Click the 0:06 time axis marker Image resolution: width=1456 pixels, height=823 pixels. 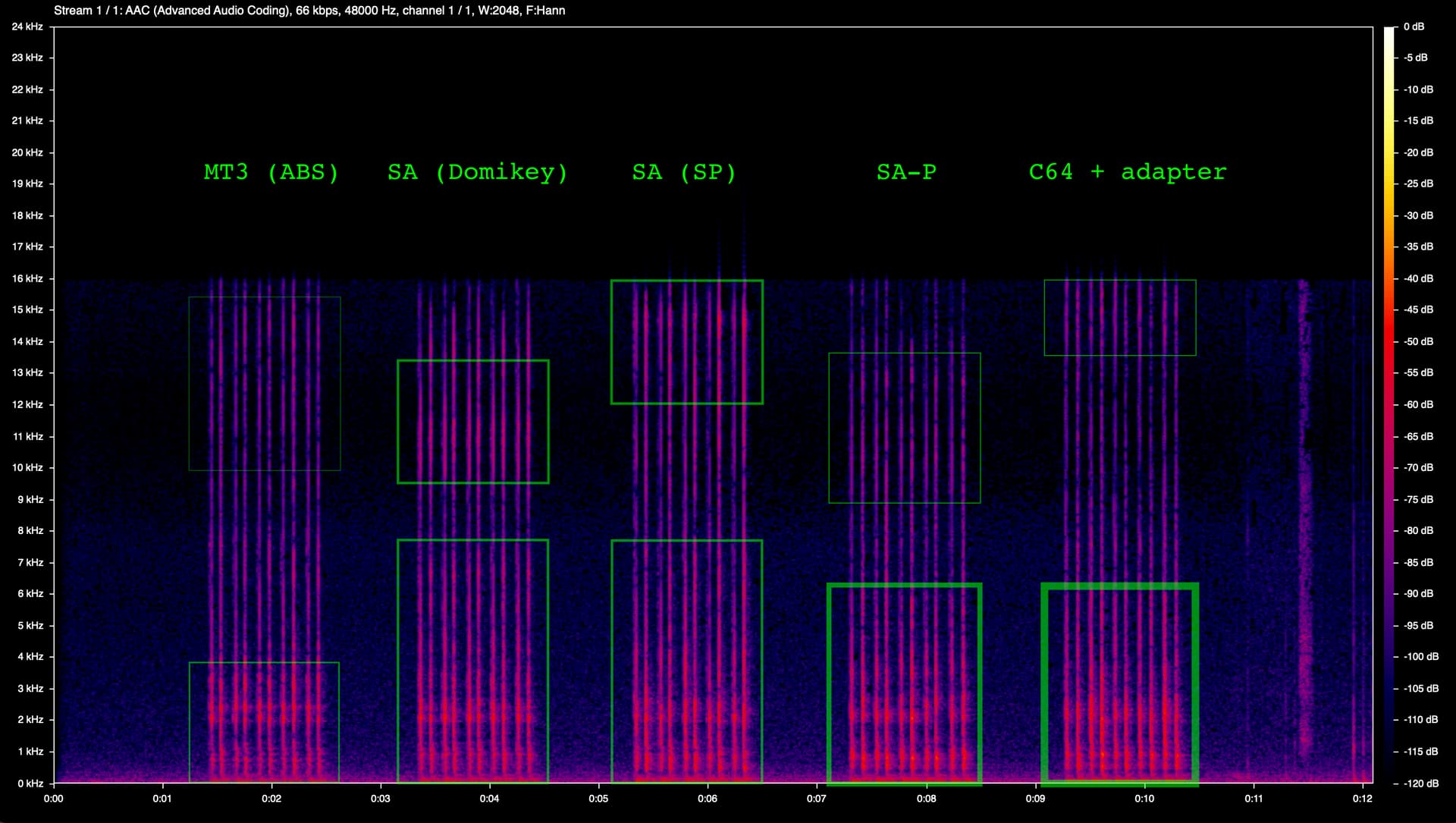708,799
